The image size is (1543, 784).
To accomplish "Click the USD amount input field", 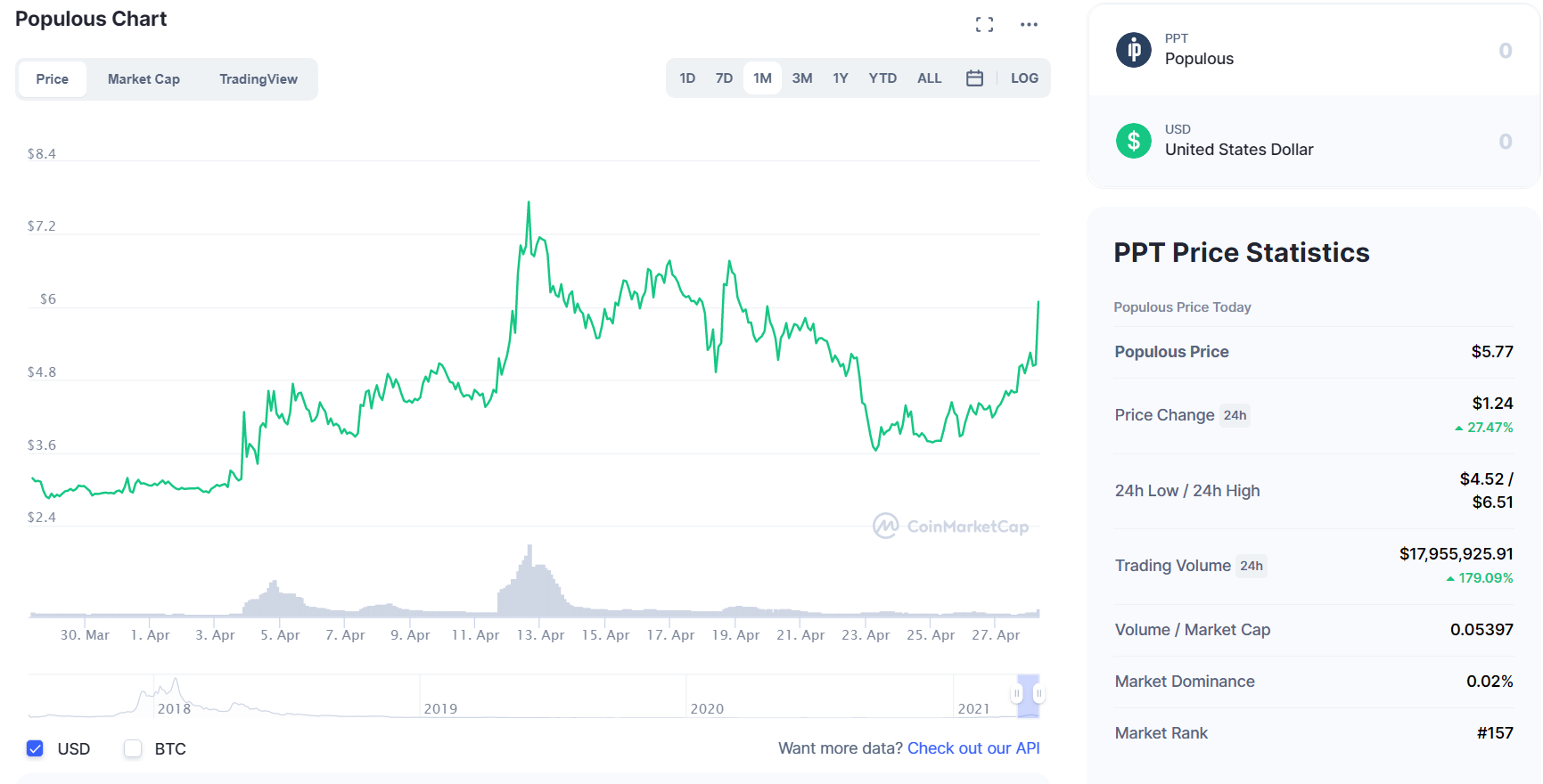I will click(x=1505, y=142).
